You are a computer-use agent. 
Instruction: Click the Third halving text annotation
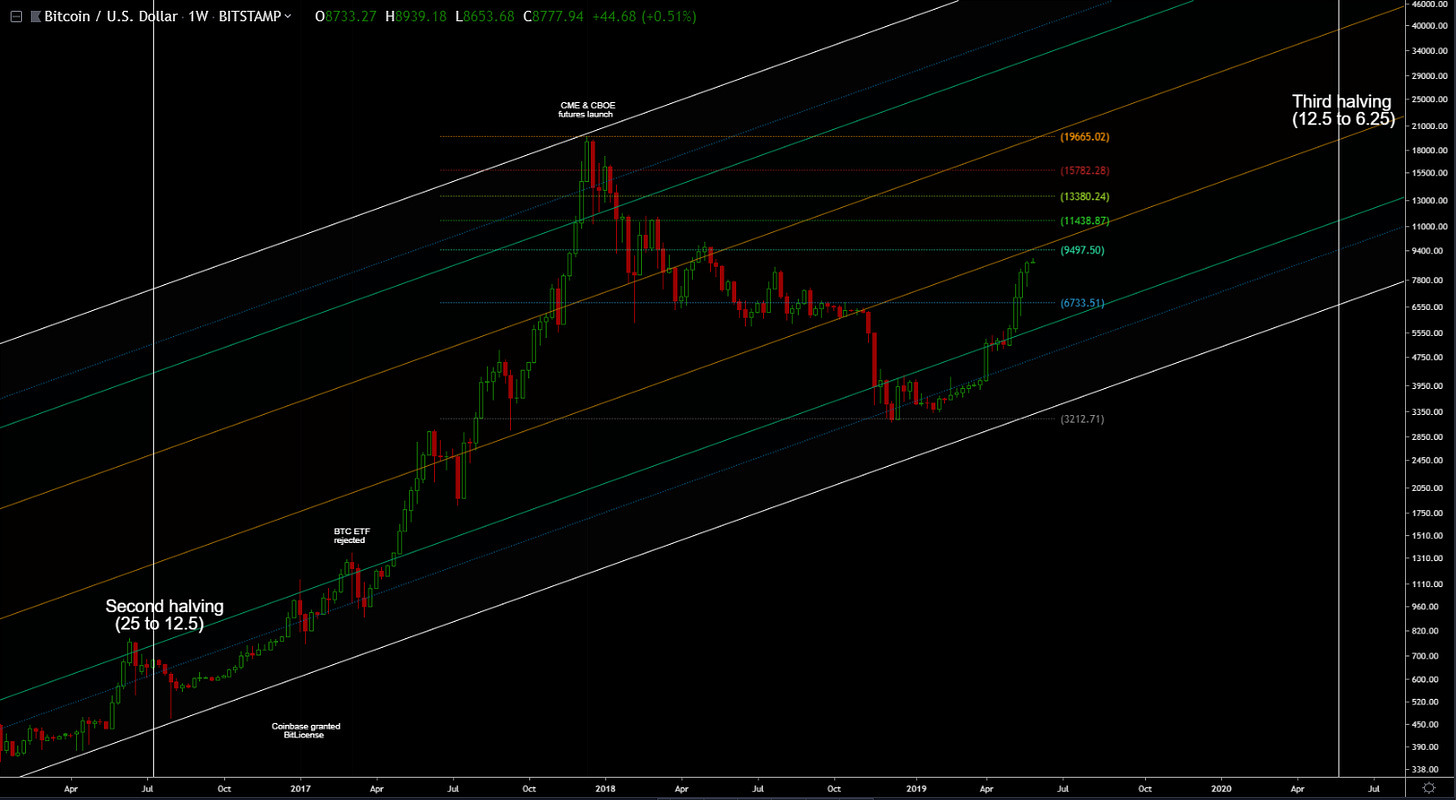pos(1342,110)
